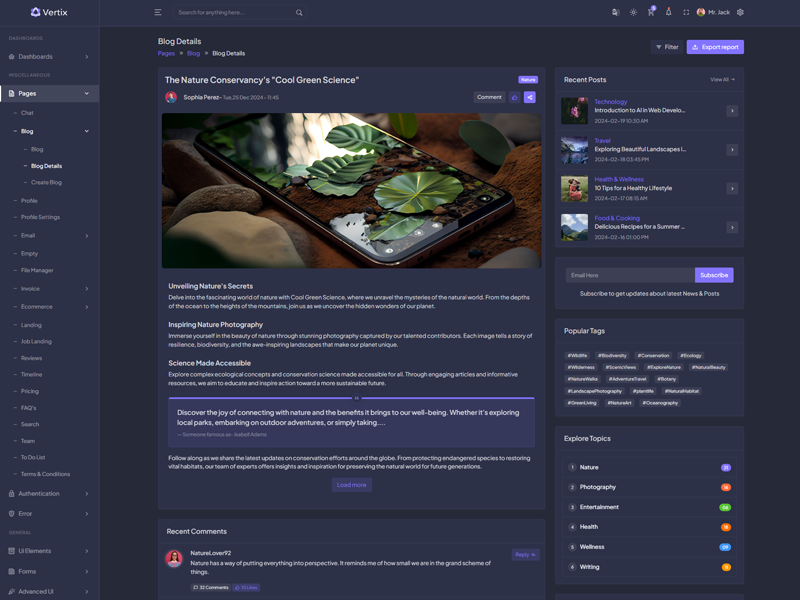Screen dimensions: 800x600
Task: Toggle fullscreen mode
Action: point(686,12)
